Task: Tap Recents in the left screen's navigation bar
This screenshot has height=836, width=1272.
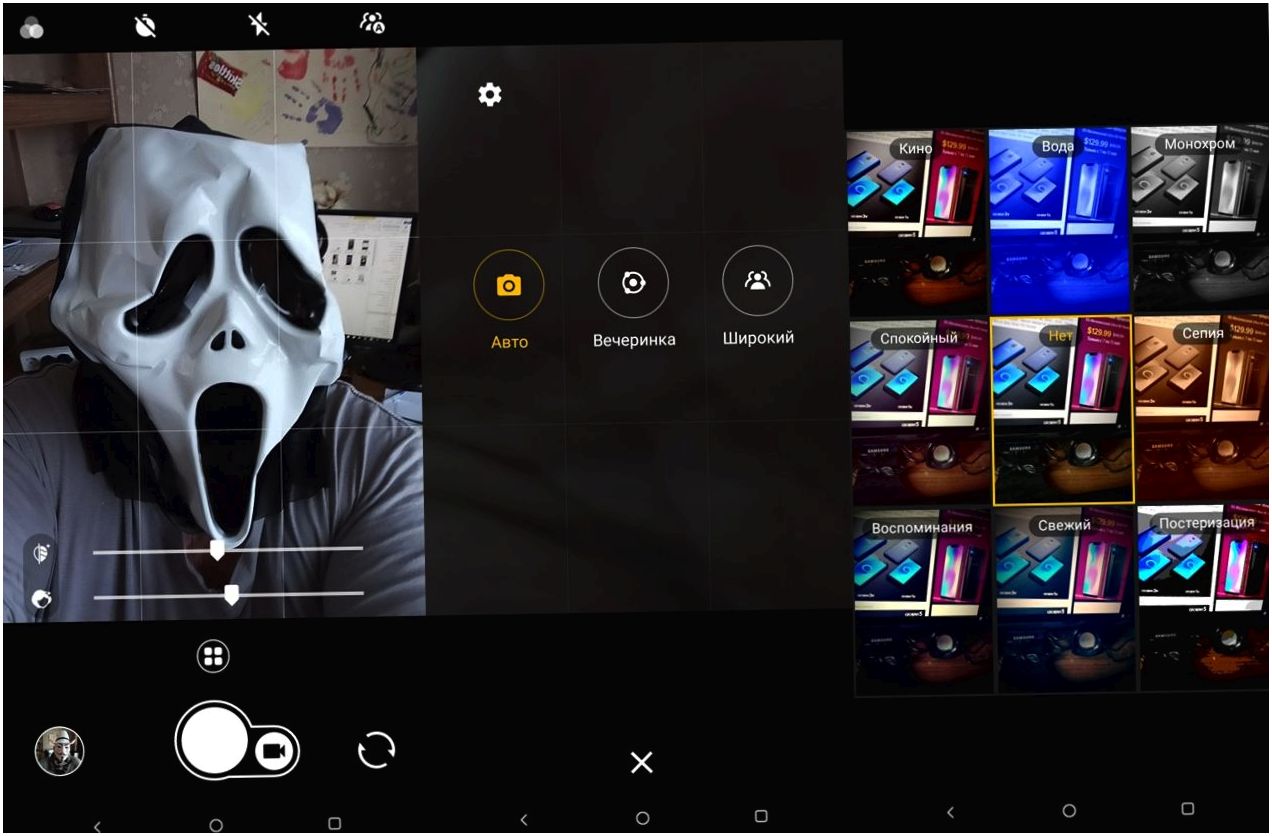Action: pos(335,823)
